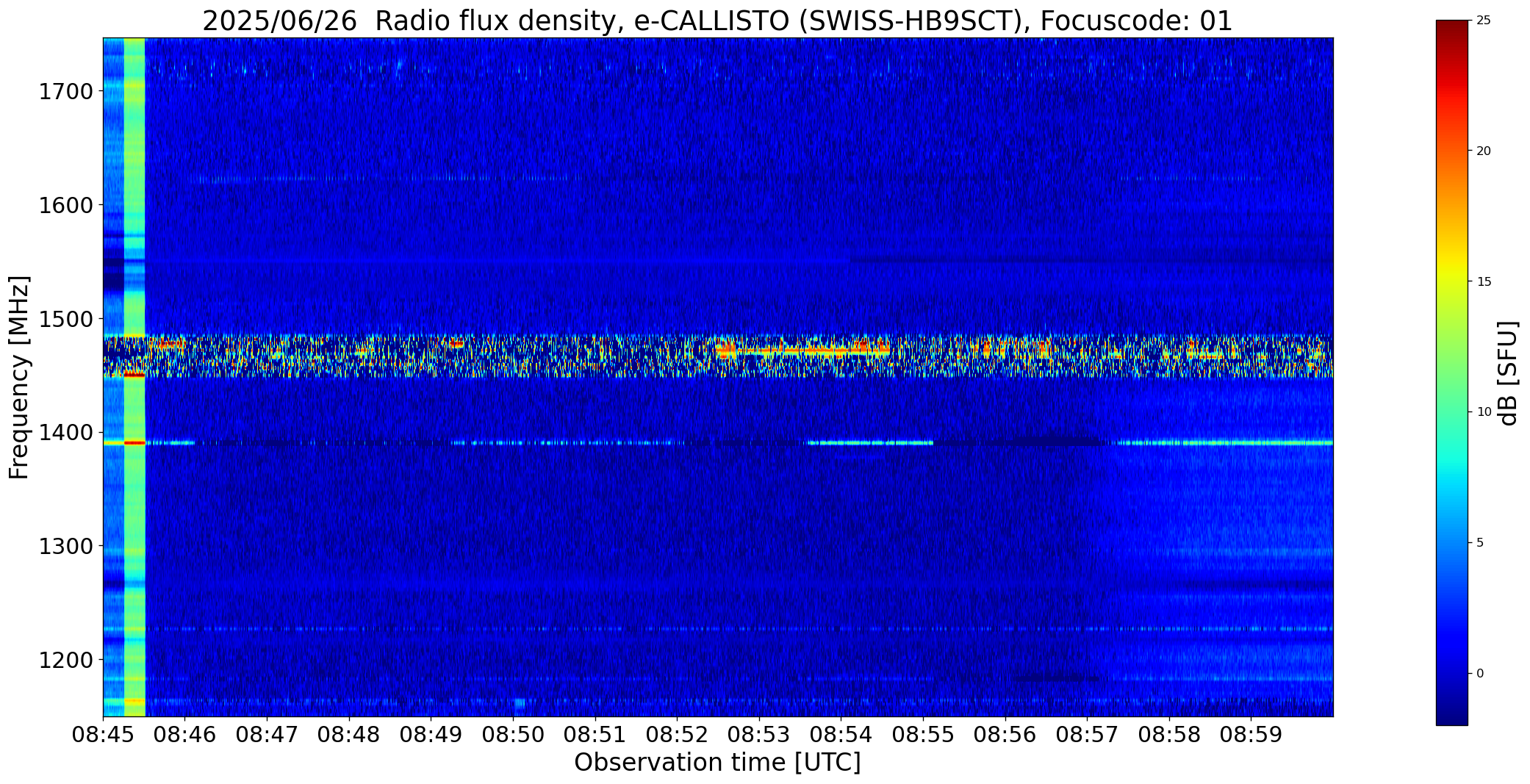
Task: Click the plot title text
Action: pyautogui.click(x=717, y=21)
